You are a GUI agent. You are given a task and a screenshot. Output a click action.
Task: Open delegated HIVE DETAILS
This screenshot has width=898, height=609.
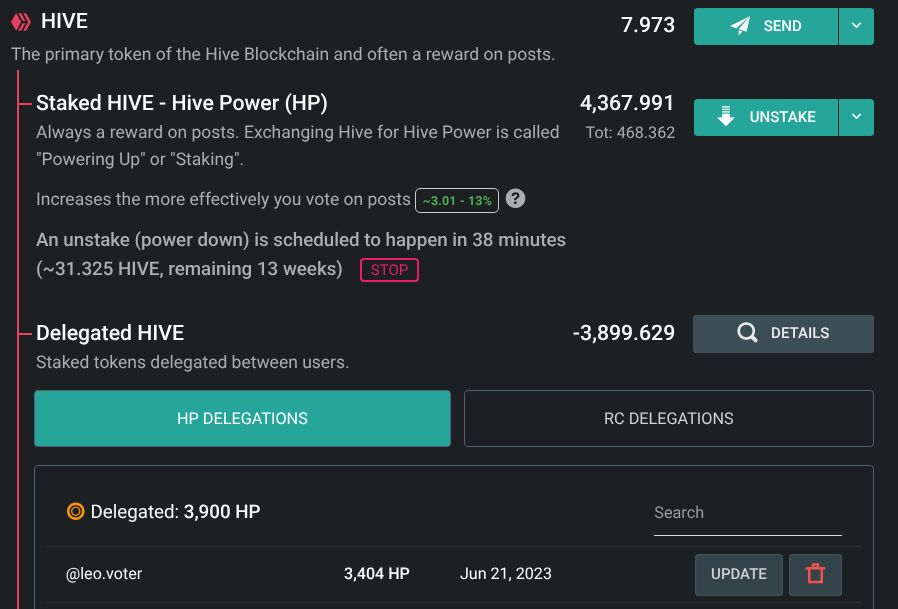pyautogui.click(x=783, y=333)
